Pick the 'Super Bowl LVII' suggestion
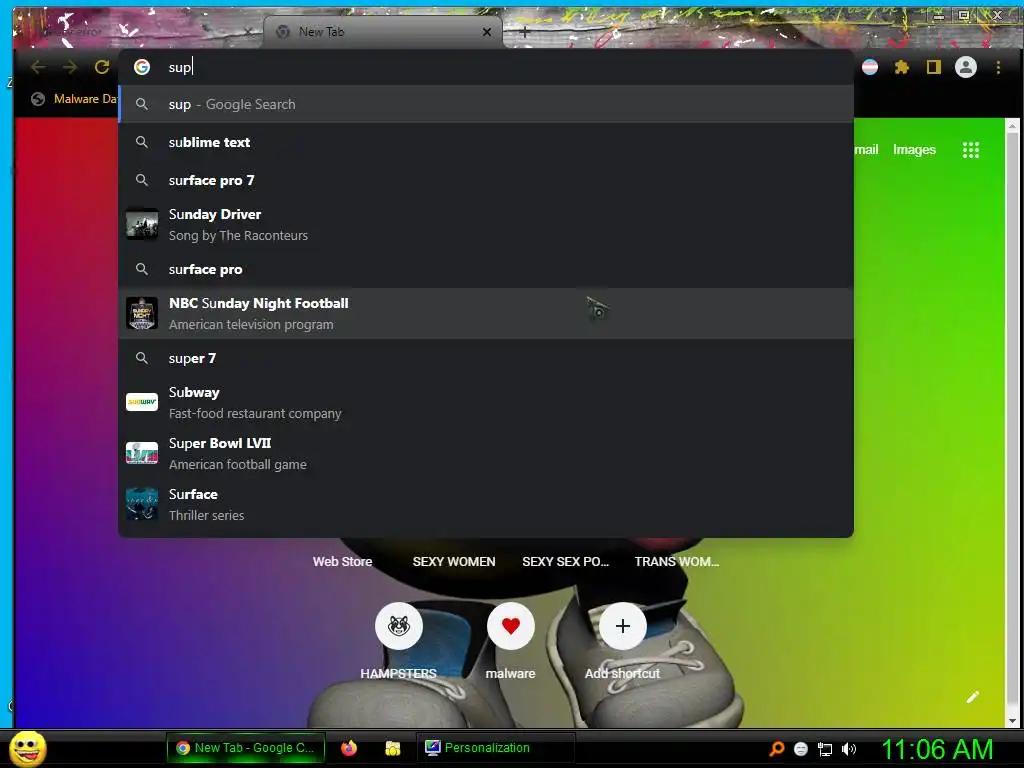This screenshot has height=768, width=1024. pos(486,453)
